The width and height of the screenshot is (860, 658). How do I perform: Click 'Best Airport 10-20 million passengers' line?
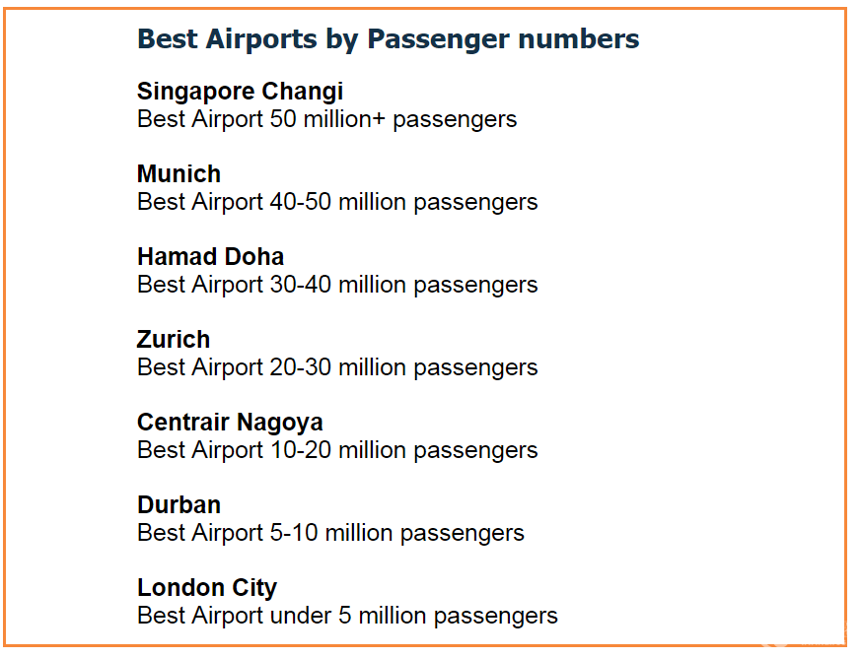tap(337, 451)
